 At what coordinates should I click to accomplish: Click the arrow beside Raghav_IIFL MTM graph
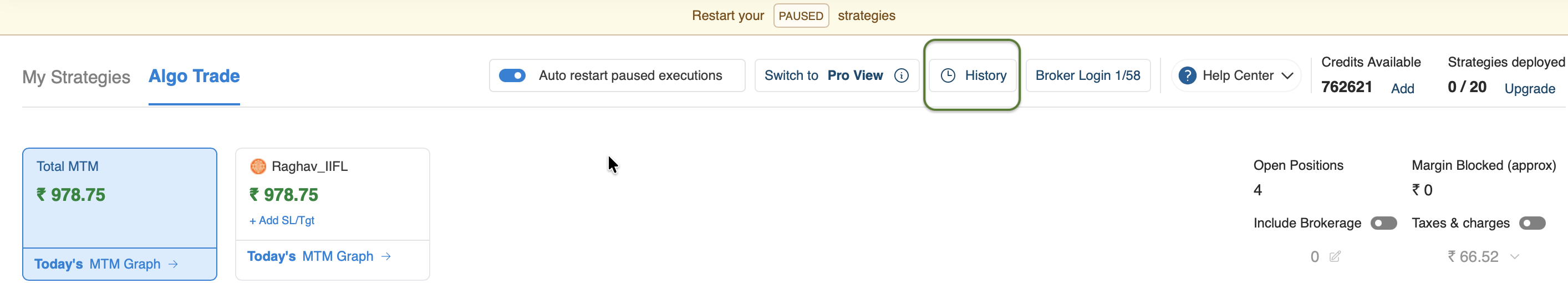386,256
